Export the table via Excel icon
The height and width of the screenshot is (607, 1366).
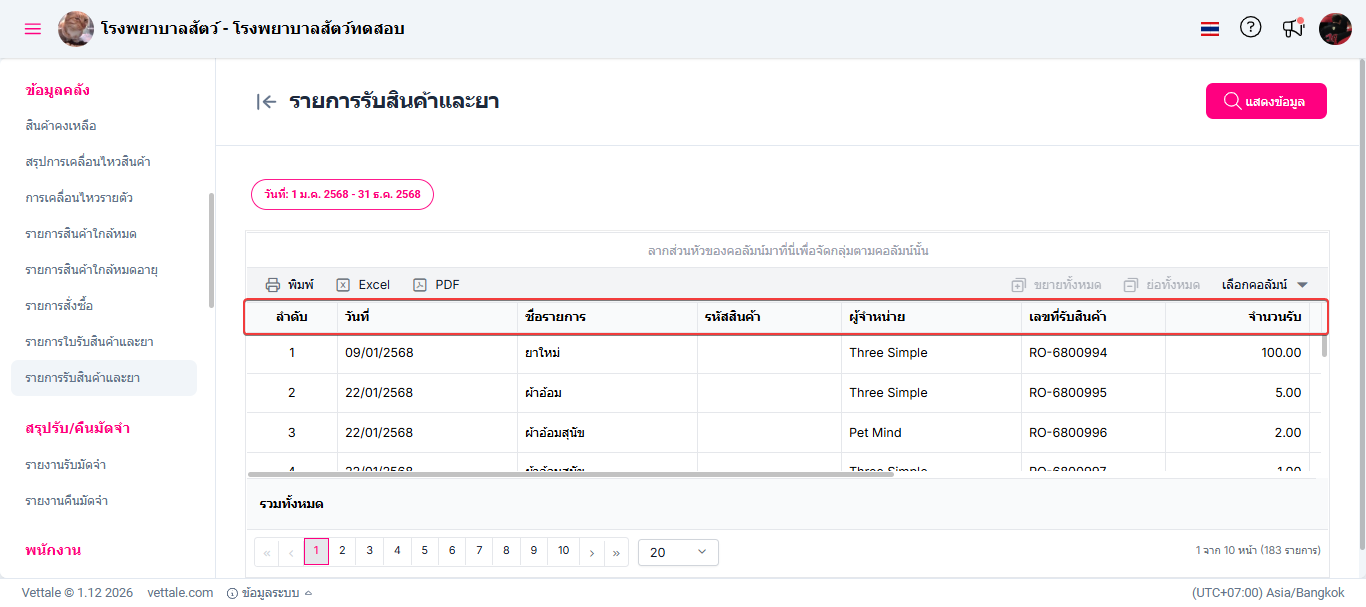pyautogui.click(x=343, y=285)
